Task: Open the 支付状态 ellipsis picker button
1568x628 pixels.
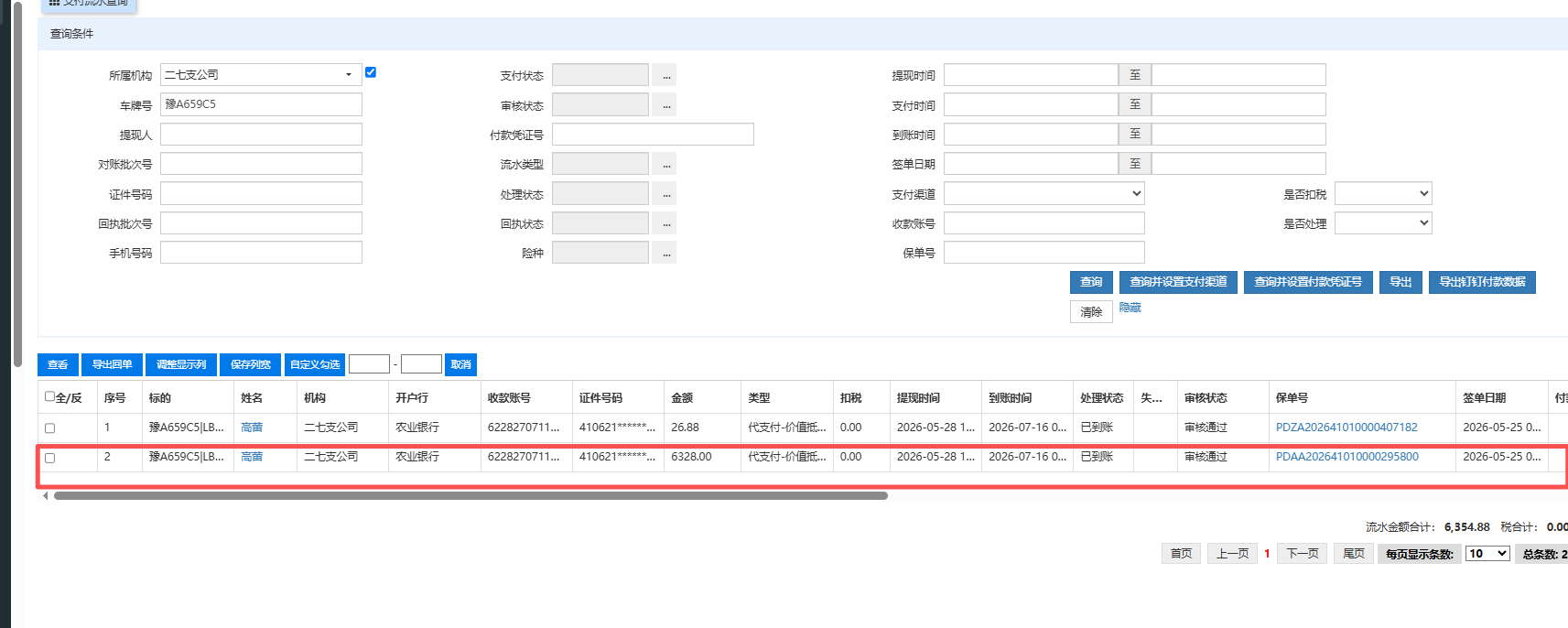Action: pyautogui.click(x=666, y=75)
